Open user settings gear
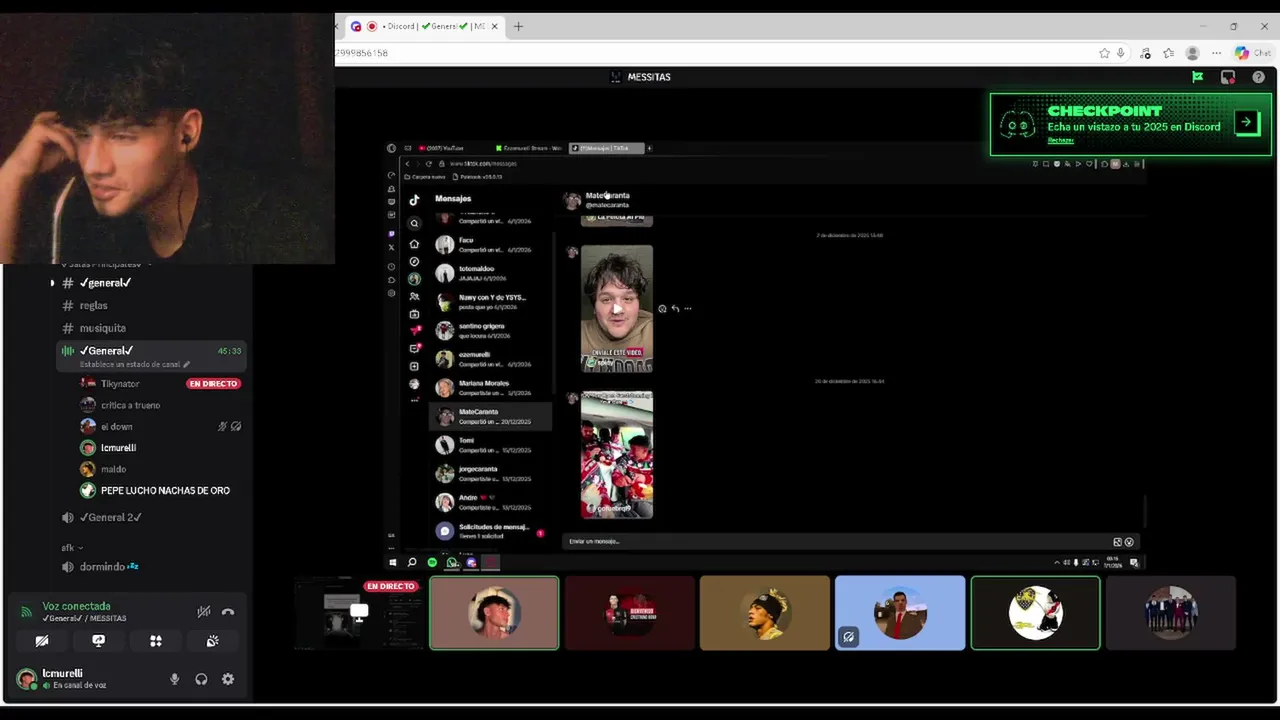The width and height of the screenshot is (1280, 720). [228, 679]
